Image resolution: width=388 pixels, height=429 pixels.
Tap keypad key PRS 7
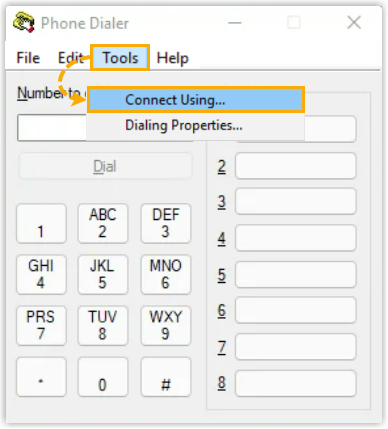click(41, 326)
